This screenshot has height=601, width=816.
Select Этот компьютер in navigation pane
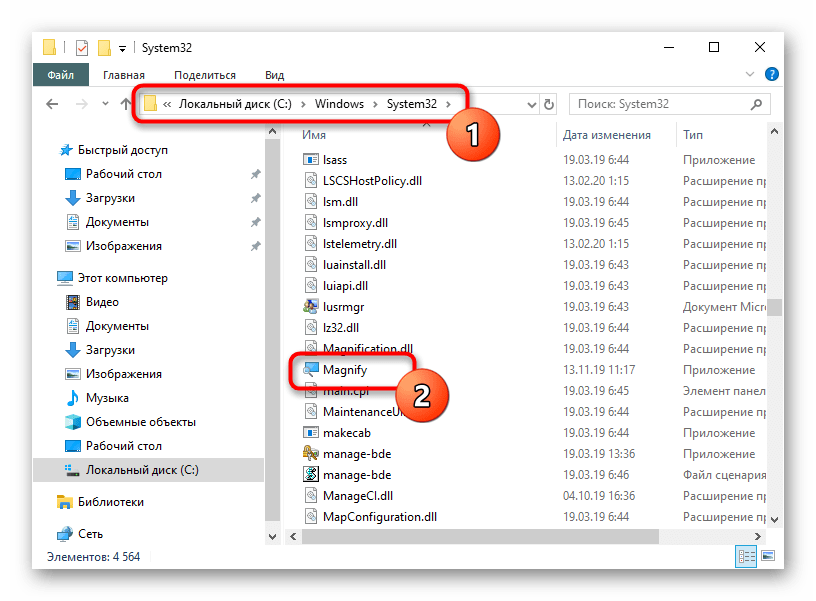(x=123, y=278)
